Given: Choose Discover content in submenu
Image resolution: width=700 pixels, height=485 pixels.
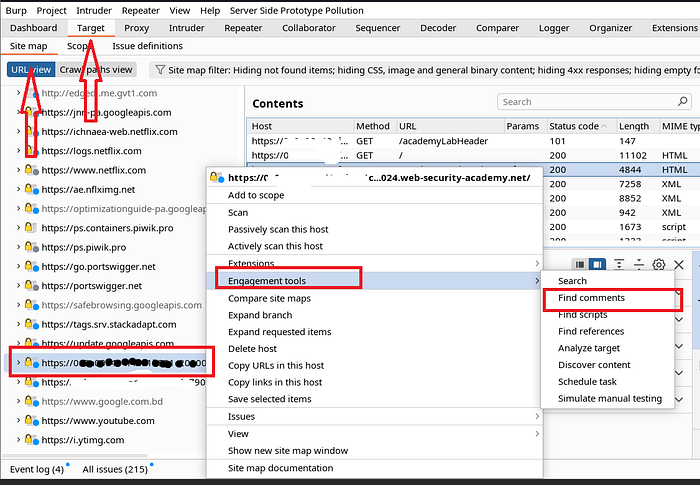Looking at the screenshot, I should 607,365.
